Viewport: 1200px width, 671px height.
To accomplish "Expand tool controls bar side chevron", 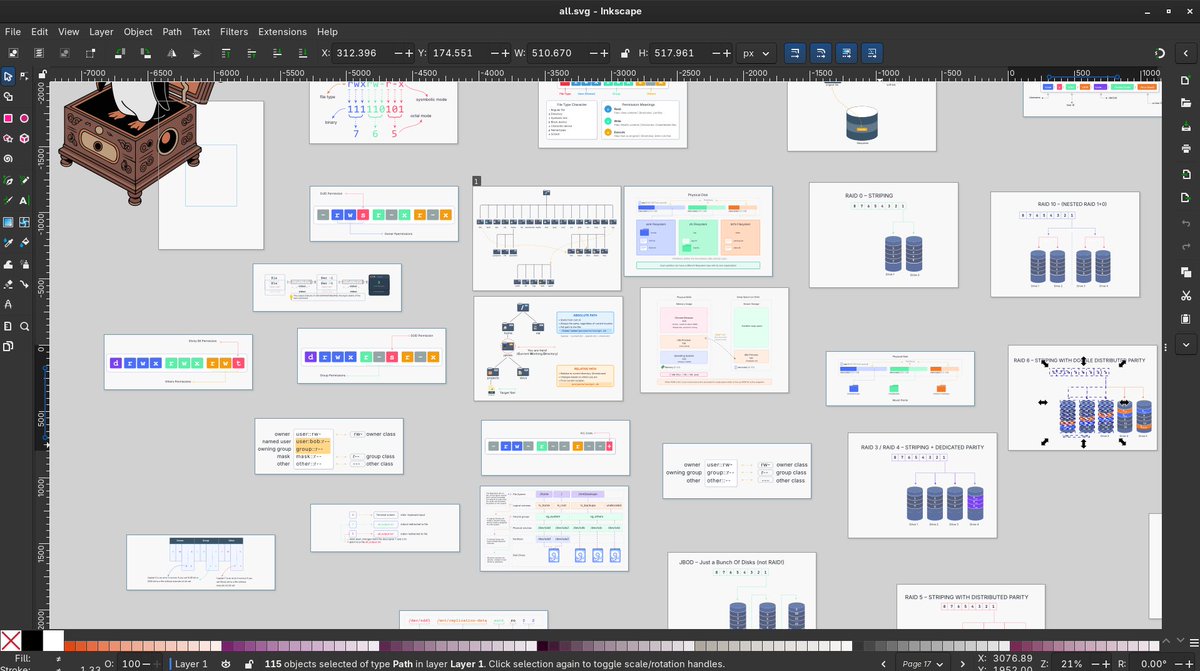I will (x=1185, y=53).
